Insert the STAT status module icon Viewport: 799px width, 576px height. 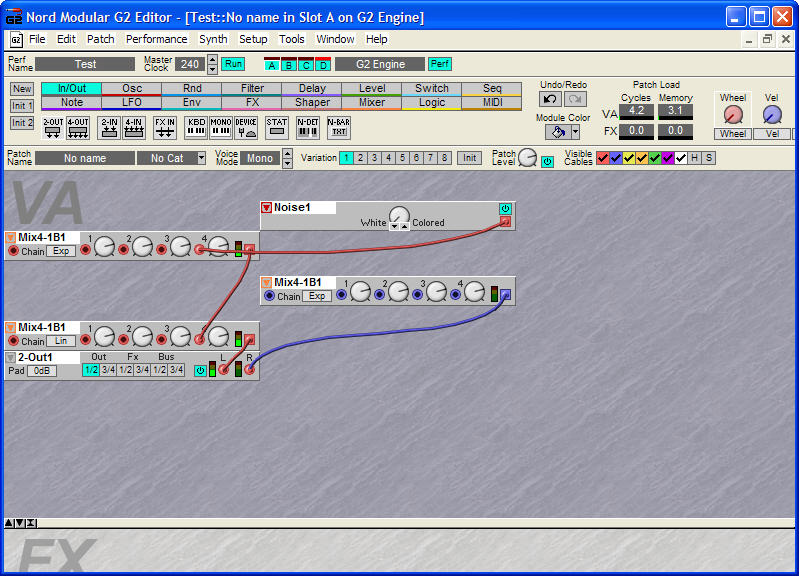(x=277, y=127)
